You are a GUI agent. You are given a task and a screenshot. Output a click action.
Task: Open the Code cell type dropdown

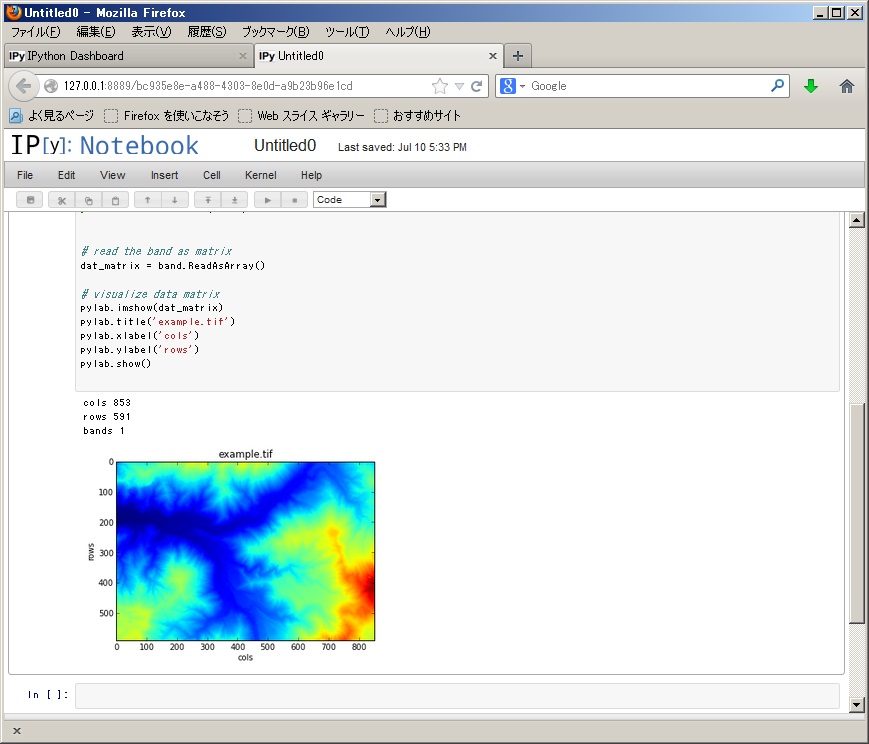coord(349,200)
